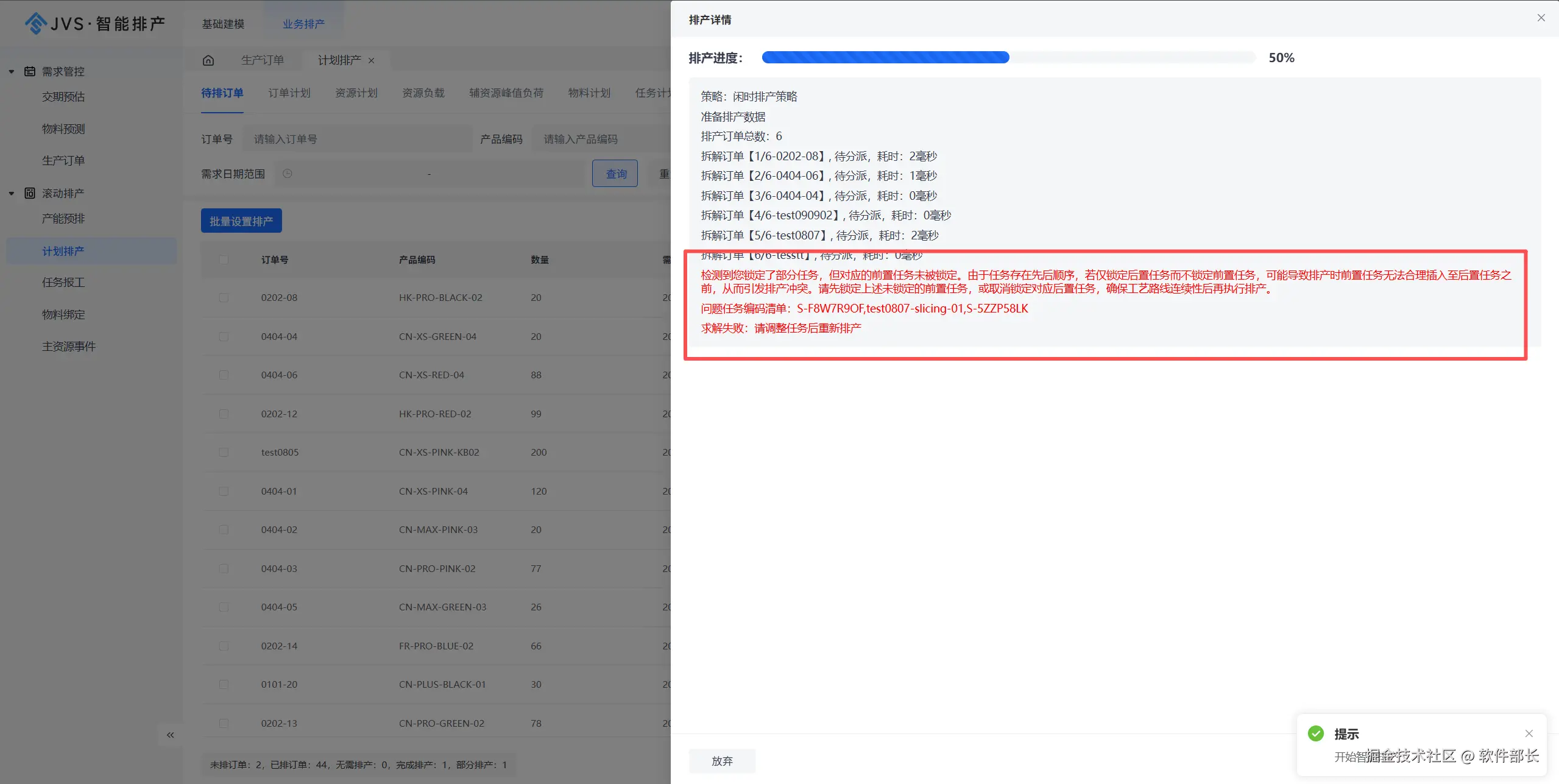
Task: Click the 滚动排产 module icon
Action: point(29,193)
